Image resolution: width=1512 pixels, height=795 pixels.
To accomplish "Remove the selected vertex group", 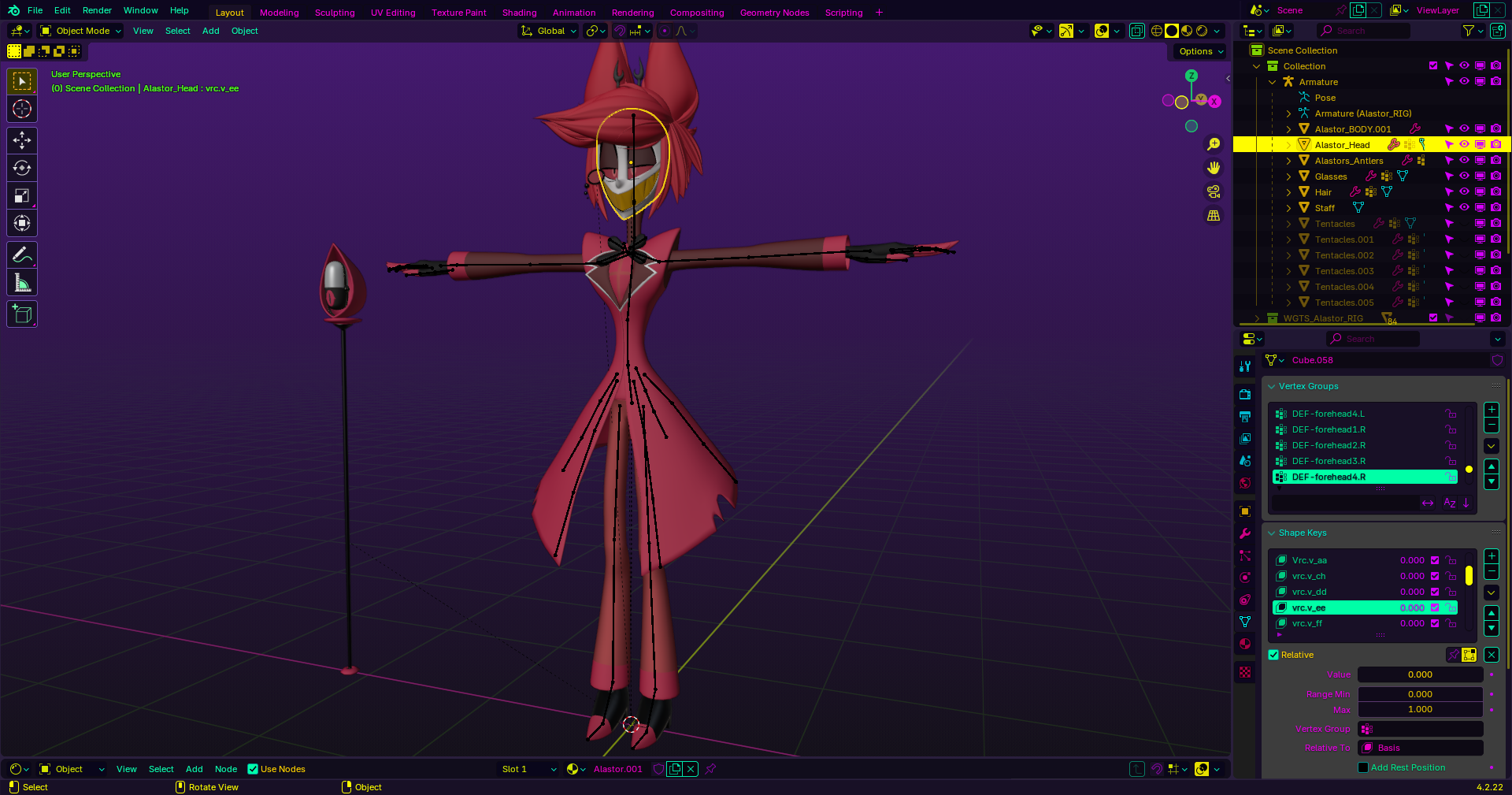I will pos(1492,425).
